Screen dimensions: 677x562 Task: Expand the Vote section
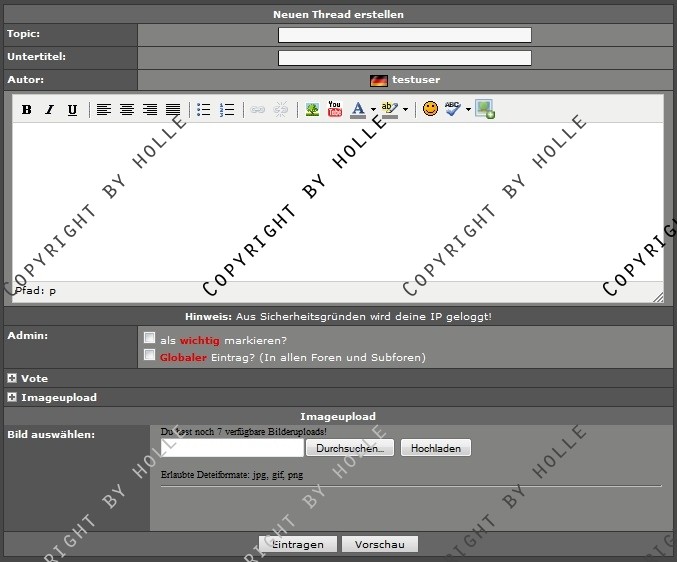tap(12, 379)
